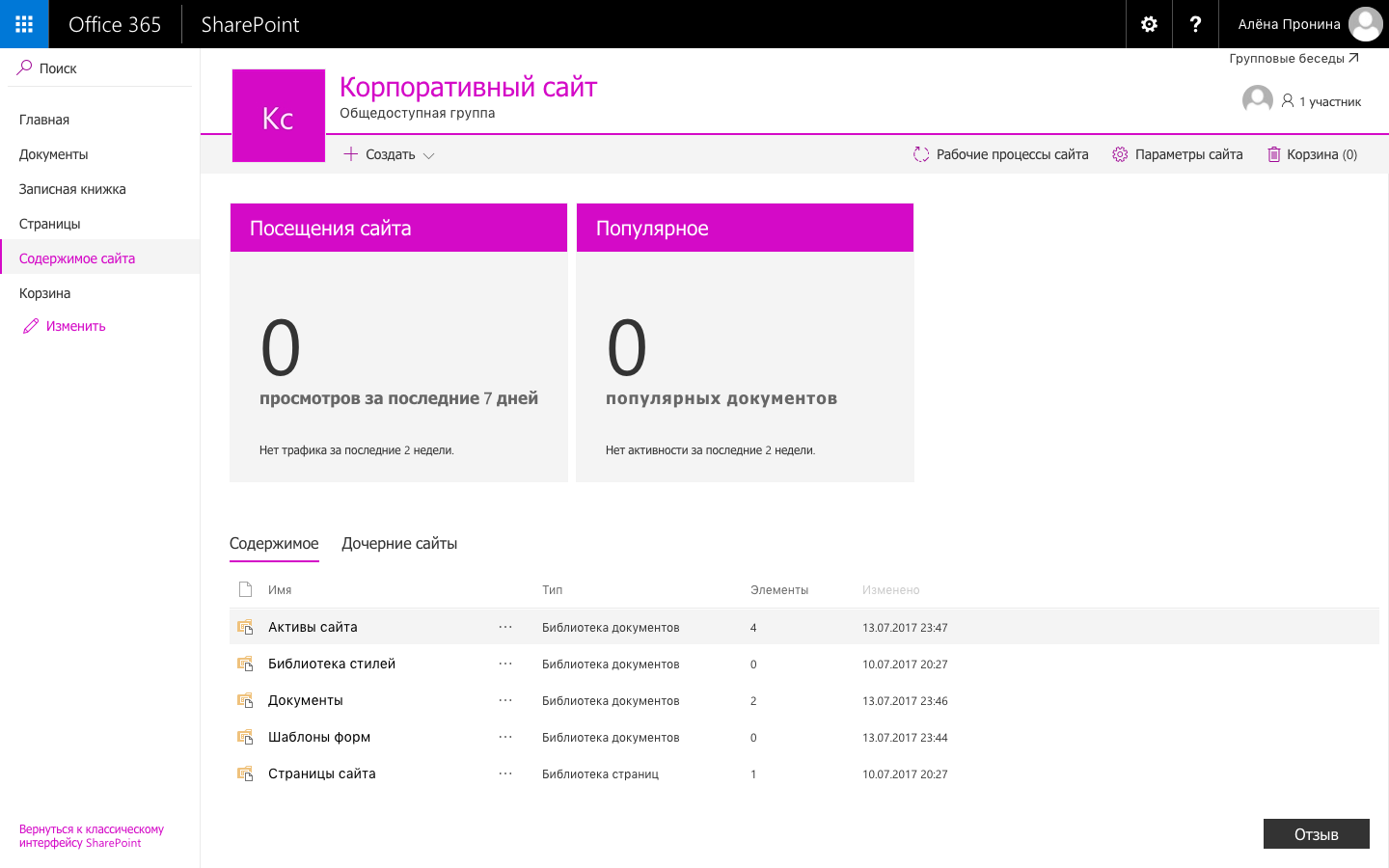Click the plus icon next to Создать

[350, 153]
